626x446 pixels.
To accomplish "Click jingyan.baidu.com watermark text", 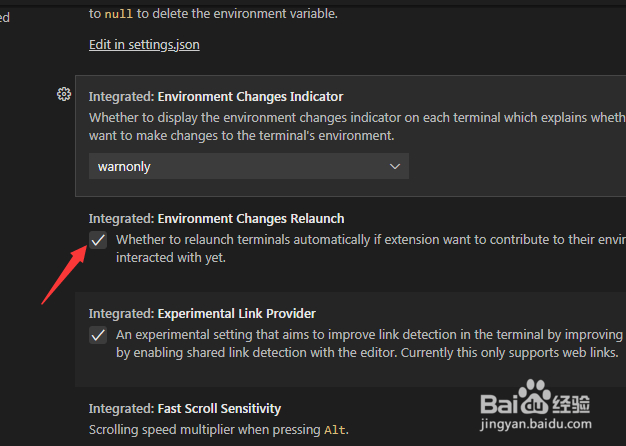I will tap(535, 424).
